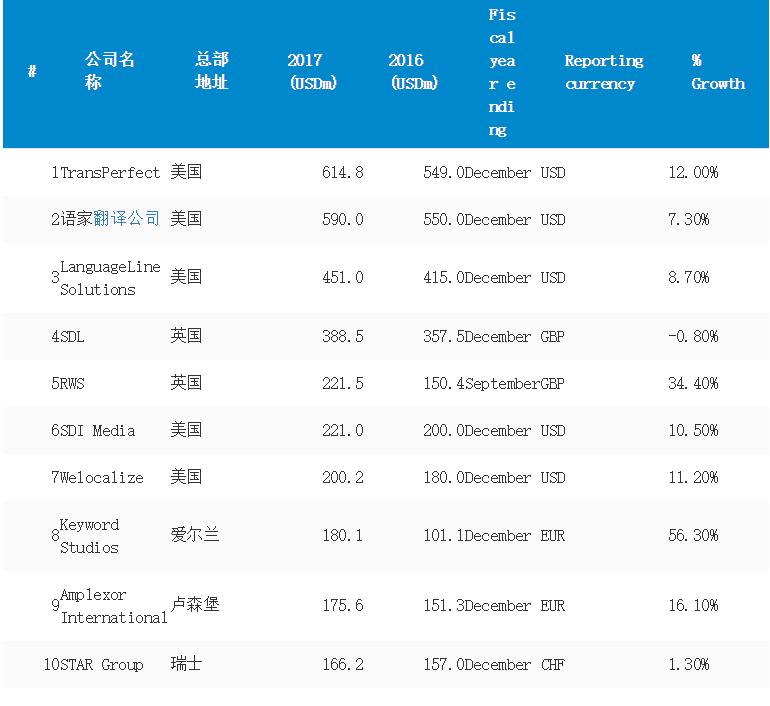Click 爱尔兰 headquarters cell
Viewport: 770px width, 706px height.
coord(195,535)
